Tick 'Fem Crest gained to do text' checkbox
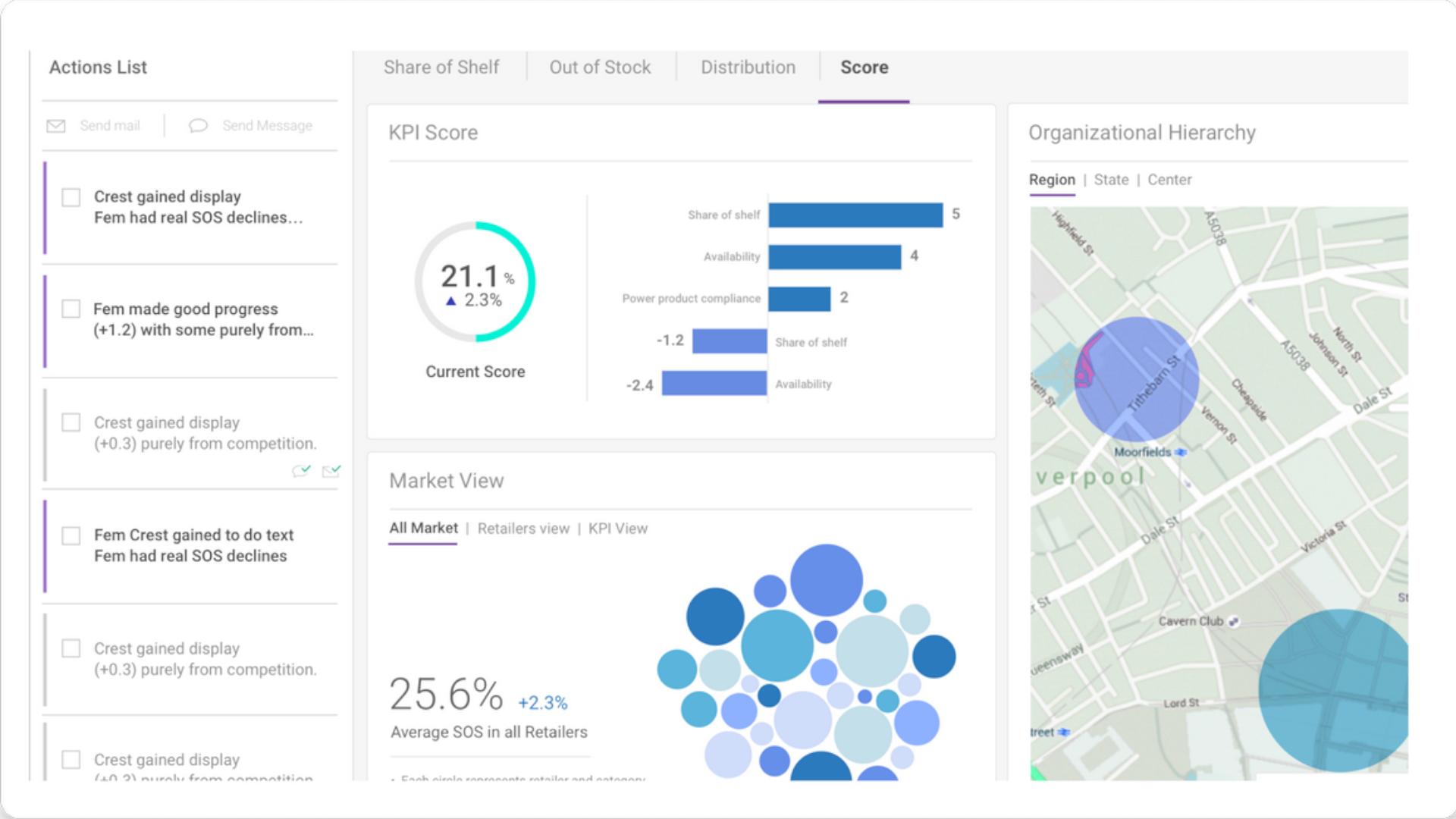Image resolution: width=1456 pixels, height=819 pixels. pos(71,535)
